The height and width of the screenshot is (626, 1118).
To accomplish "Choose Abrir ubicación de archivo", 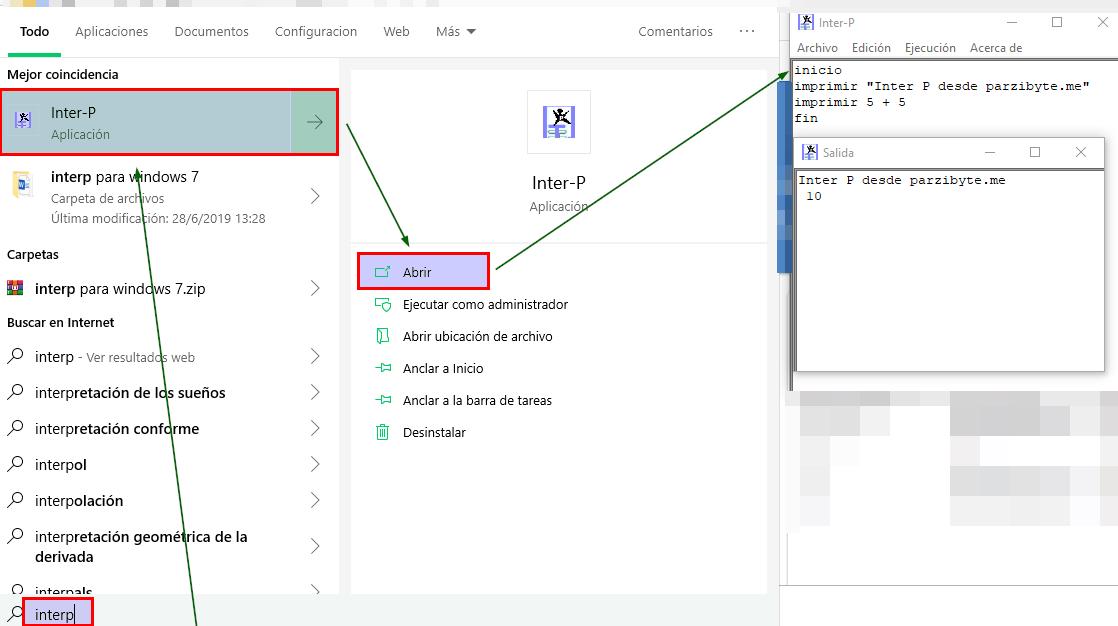I will pyautogui.click(x=477, y=337).
